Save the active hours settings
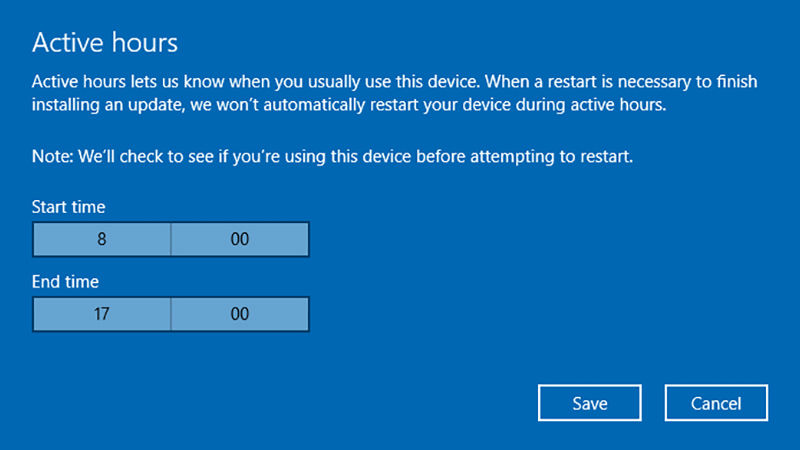This screenshot has width=800, height=450. point(589,403)
